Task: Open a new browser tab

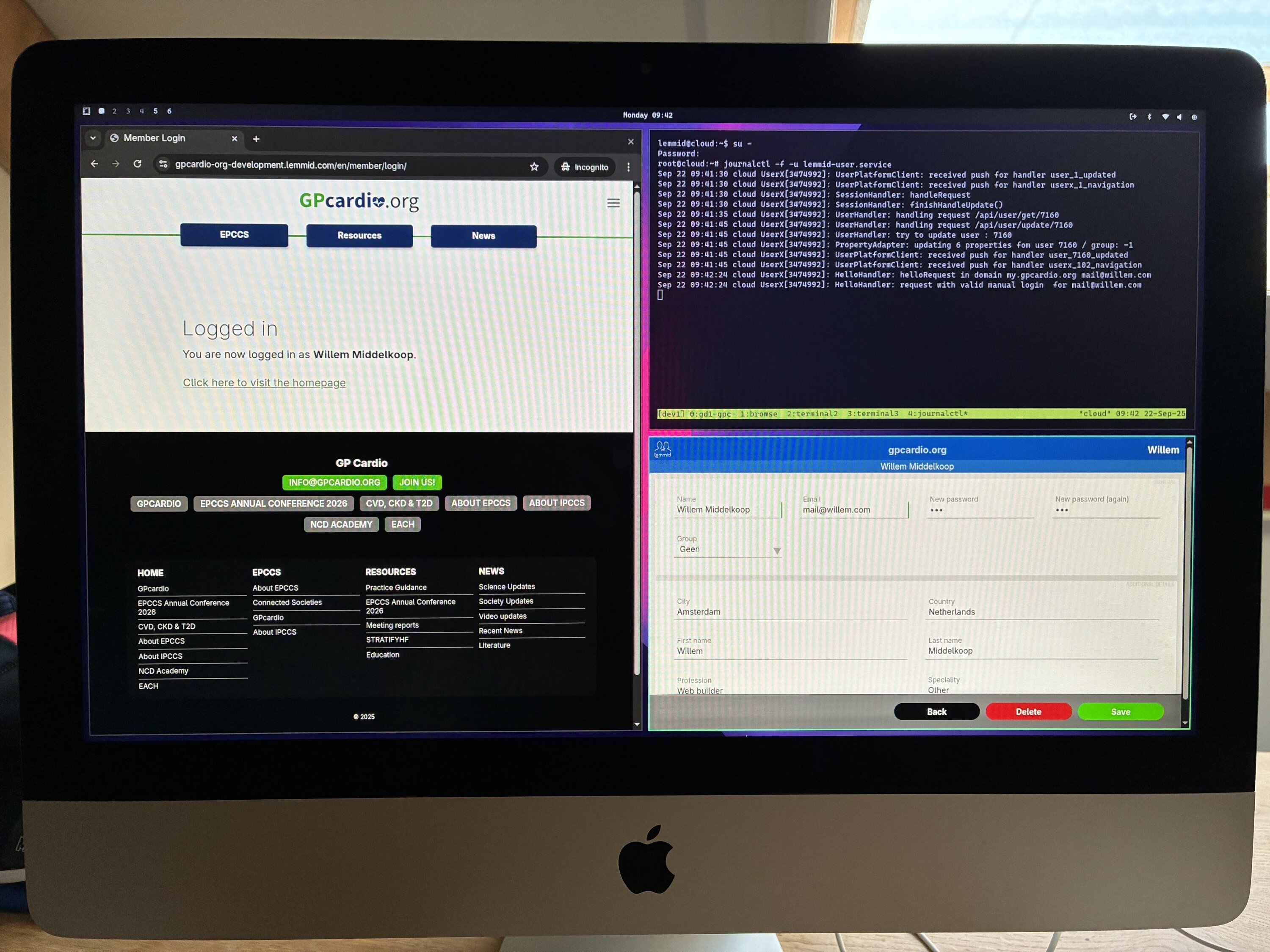Action: [x=256, y=138]
